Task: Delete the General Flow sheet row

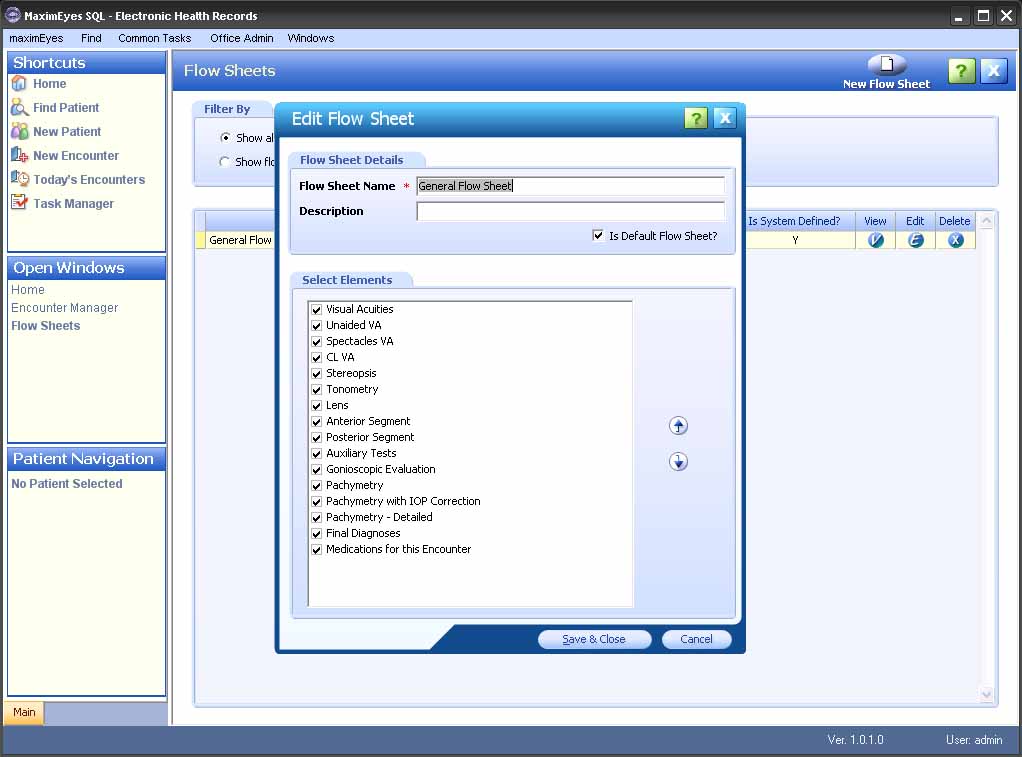Action: pos(956,240)
